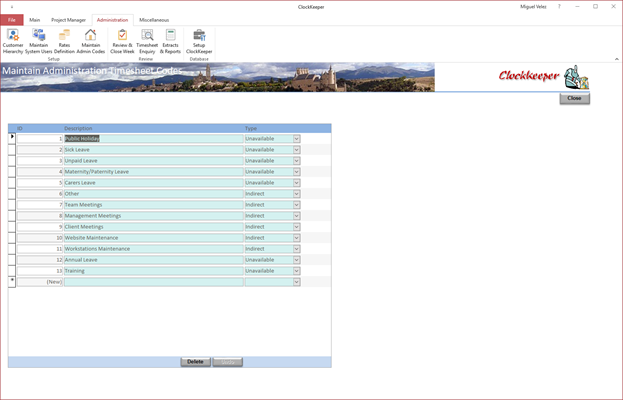
Task: Open Type dropdown in the new row
Action: (x=296, y=282)
